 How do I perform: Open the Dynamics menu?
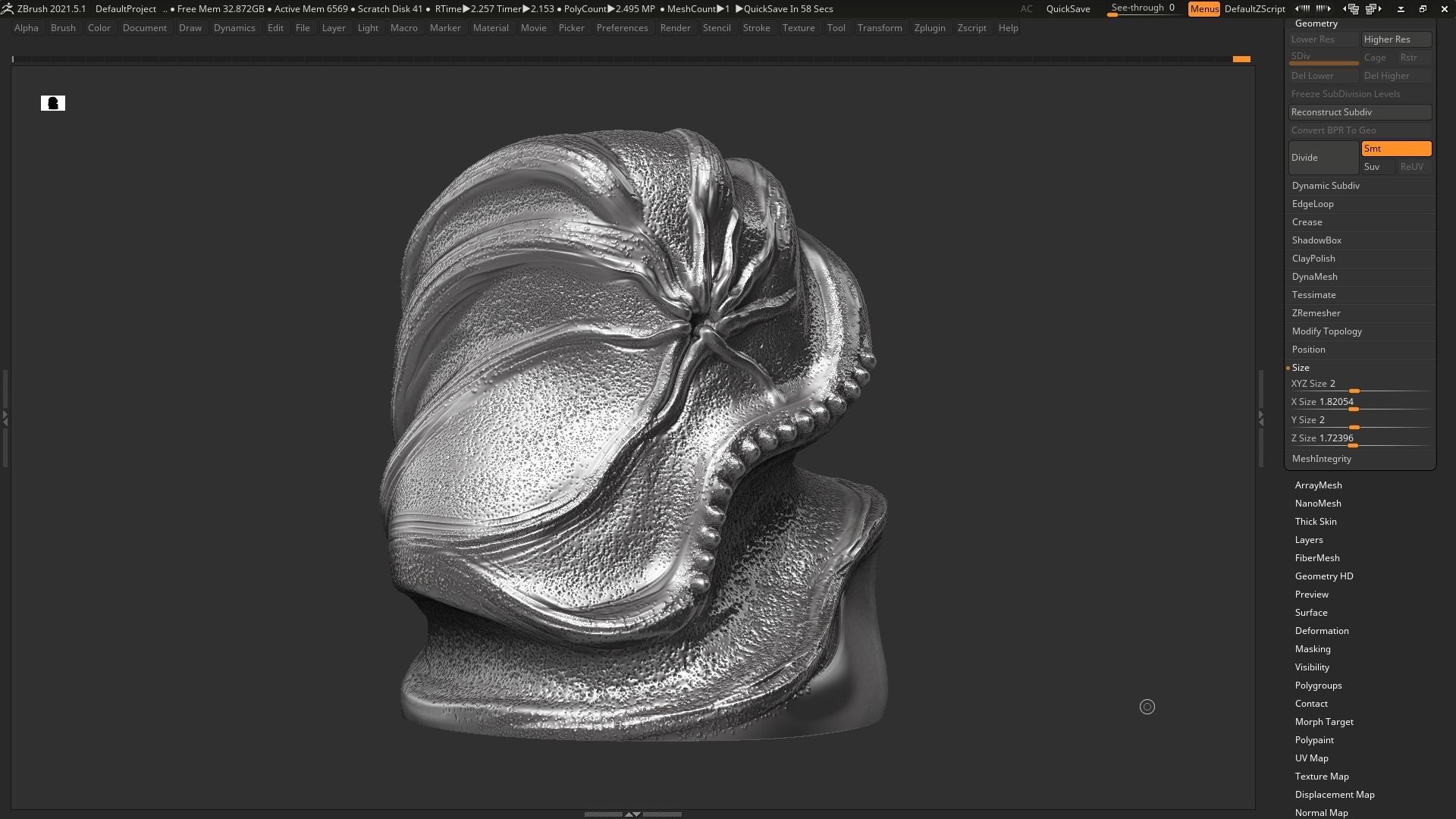(234, 28)
